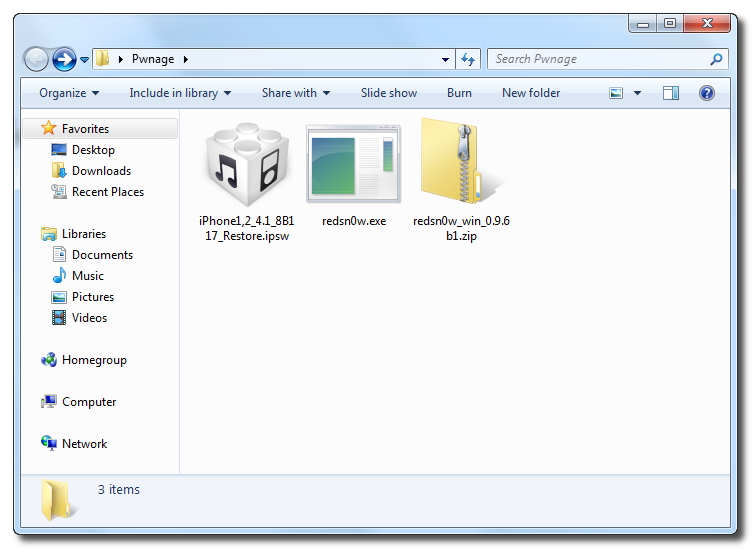Screen dimensions: 752x549
Task: Maximize the Explorer window
Action: tap(670, 23)
